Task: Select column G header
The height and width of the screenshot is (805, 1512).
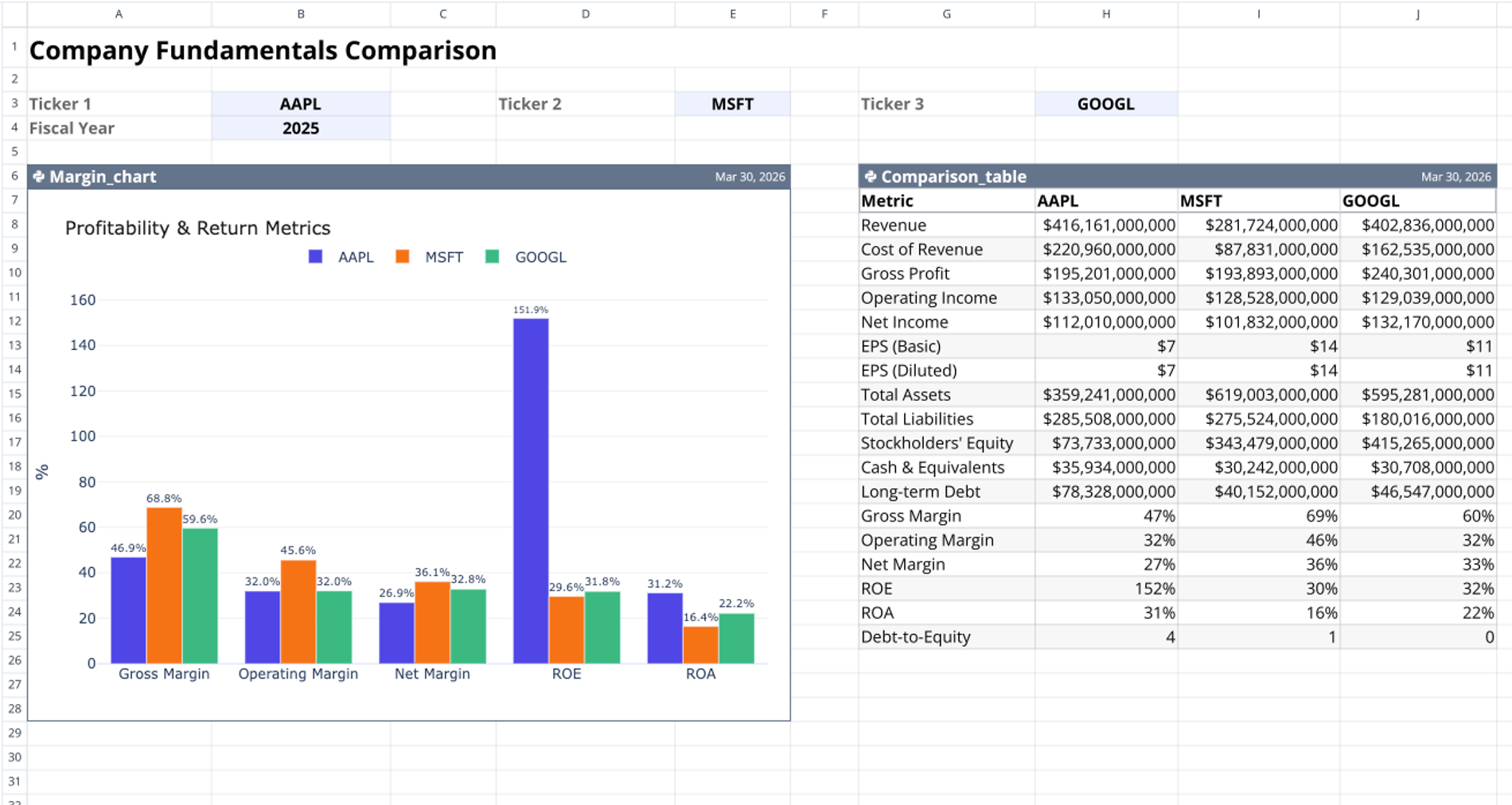Action: point(947,14)
